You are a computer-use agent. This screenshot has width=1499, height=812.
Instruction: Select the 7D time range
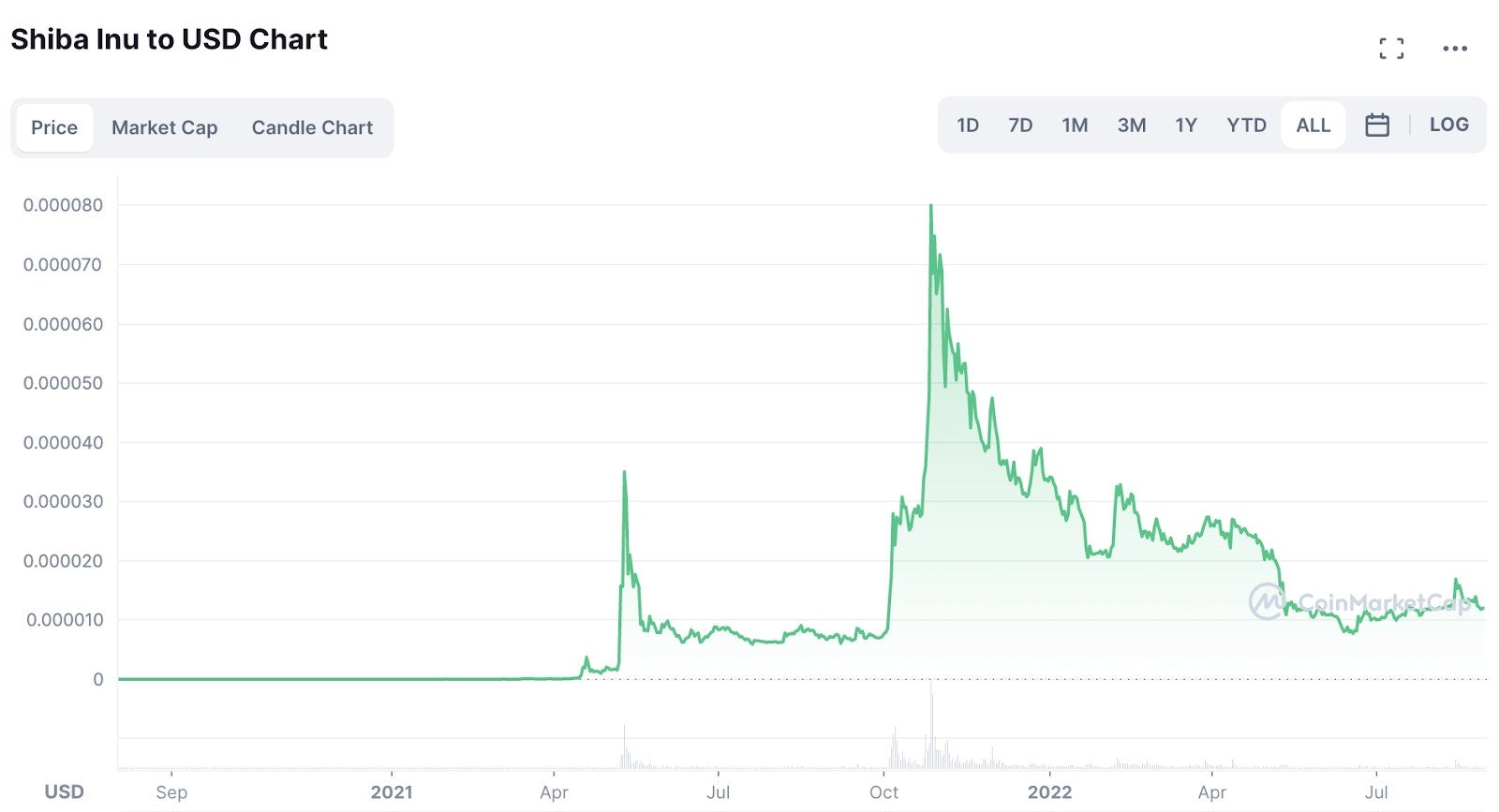[x=1020, y=125]
